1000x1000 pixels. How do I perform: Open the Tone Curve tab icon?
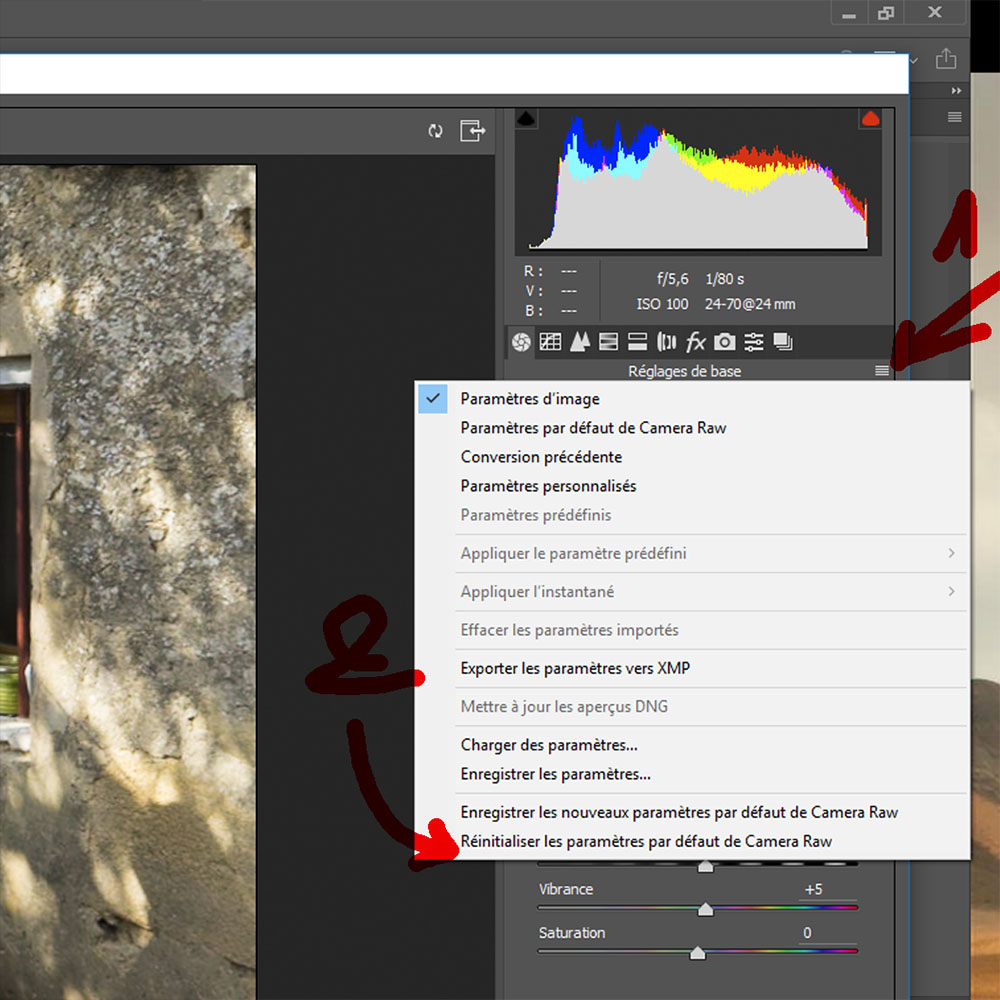click(x=550, y=342)
